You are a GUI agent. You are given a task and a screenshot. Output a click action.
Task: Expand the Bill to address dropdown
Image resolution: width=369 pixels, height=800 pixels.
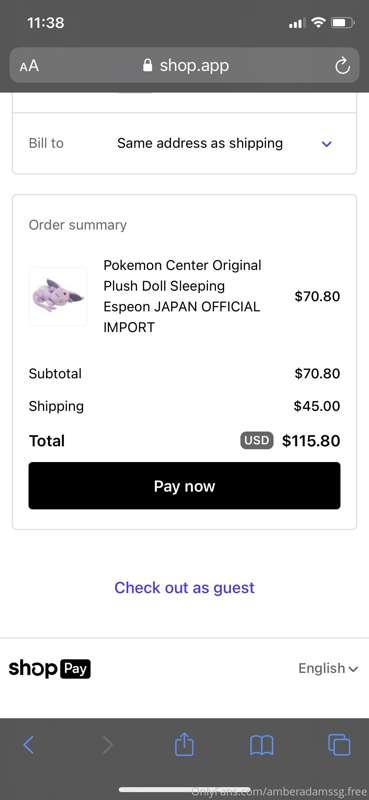pos(184,143)
